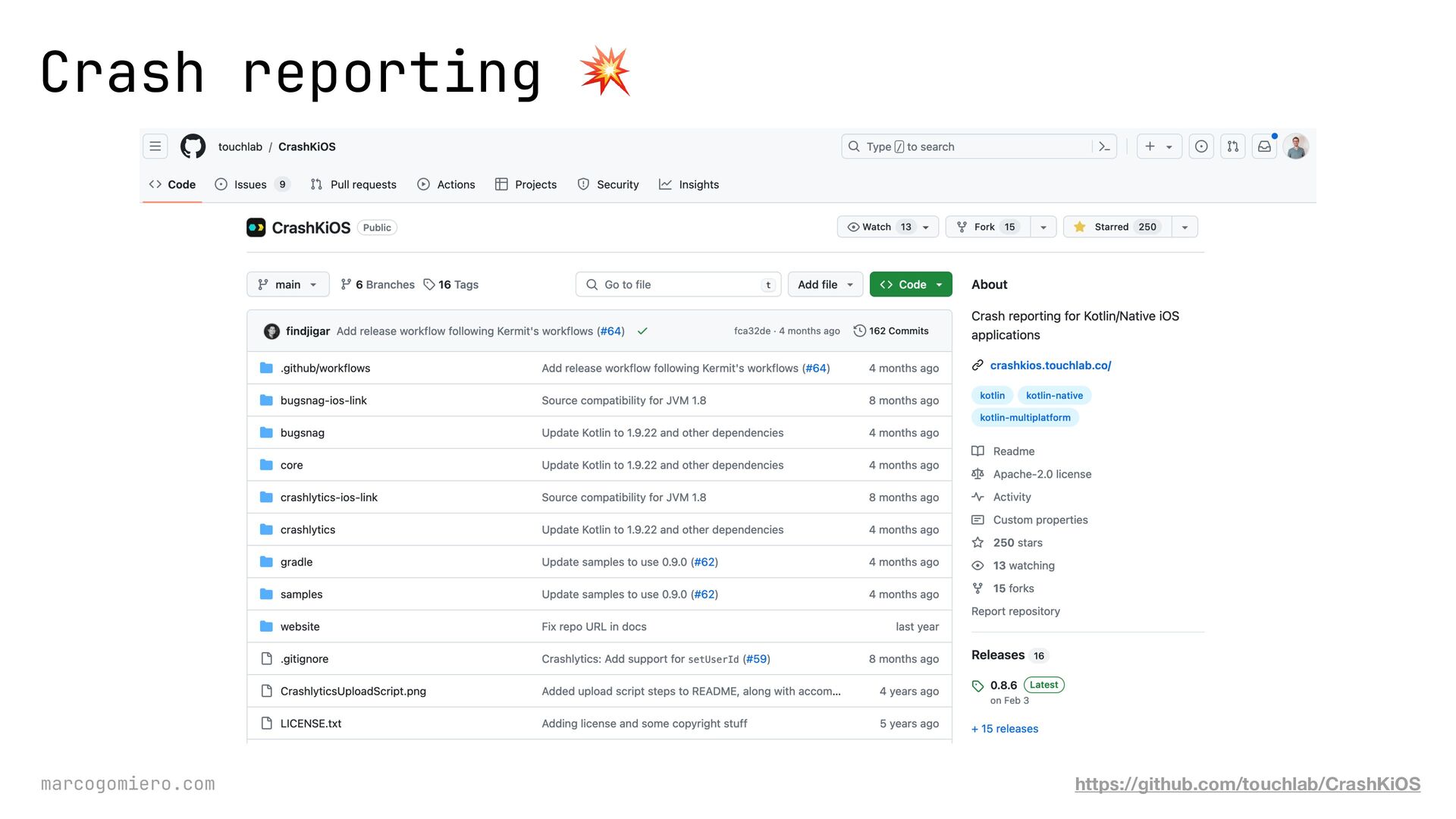Screen dimensions: 1456x819
Task: Open the github.com/touchlab/CrashKiOS slide link
Action: tap(1247, 784)
